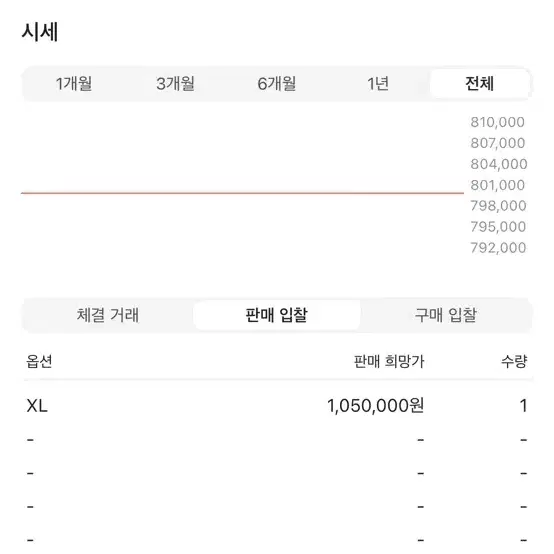Open the 판매 입찰 tab
The height and width of the screenshot is (554, 554).
277,315
